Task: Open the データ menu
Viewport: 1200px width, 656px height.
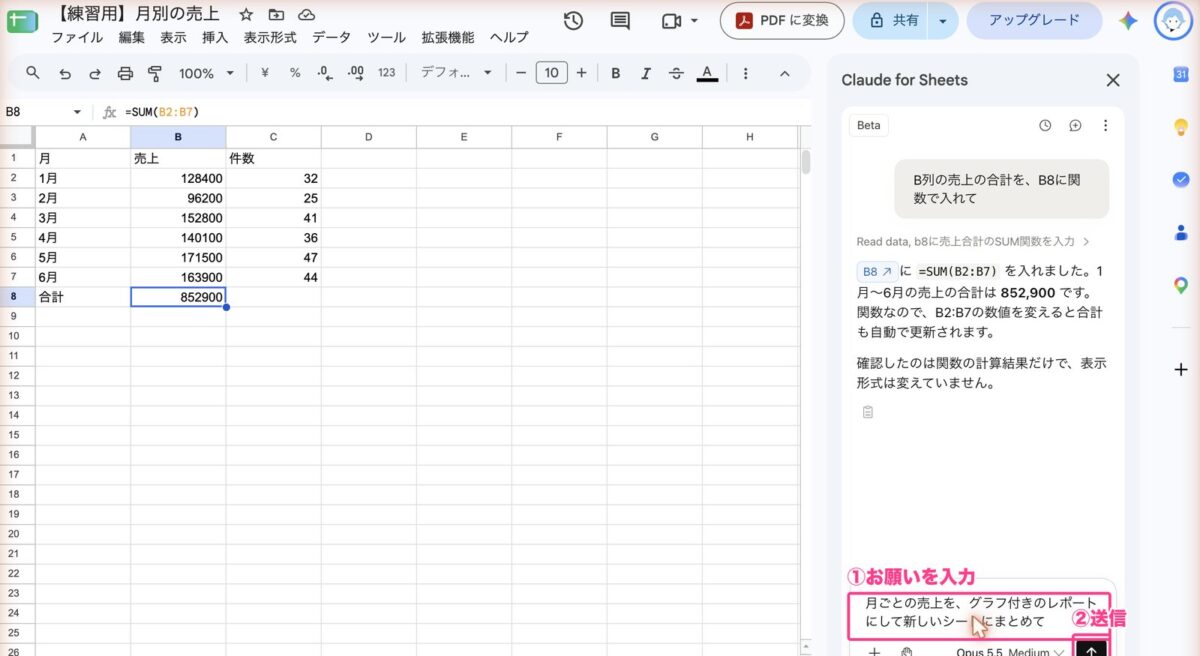Action: coord(331,37)
